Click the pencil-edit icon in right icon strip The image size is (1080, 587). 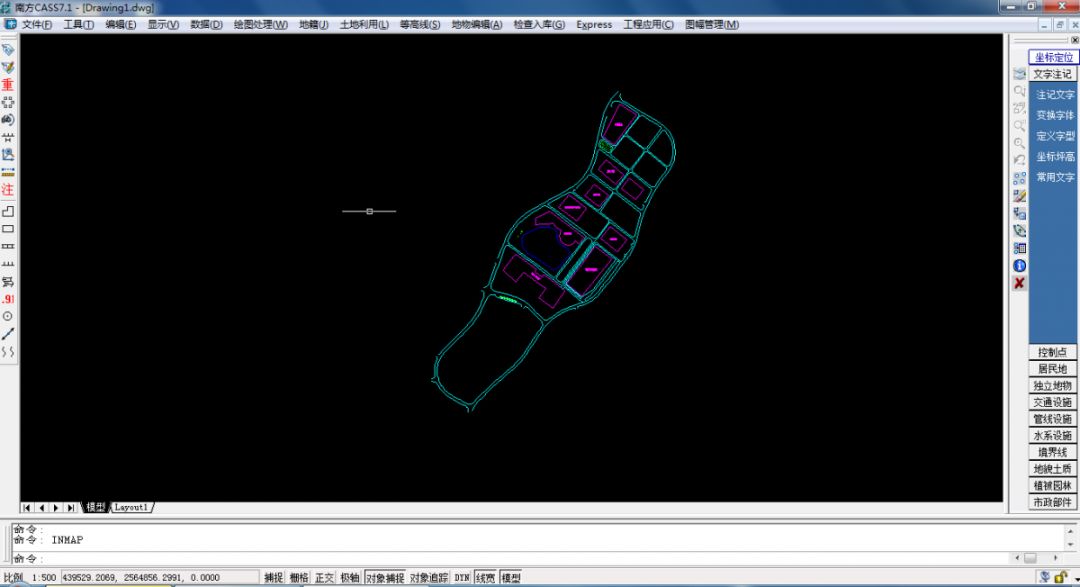[x=1019, y=196]
